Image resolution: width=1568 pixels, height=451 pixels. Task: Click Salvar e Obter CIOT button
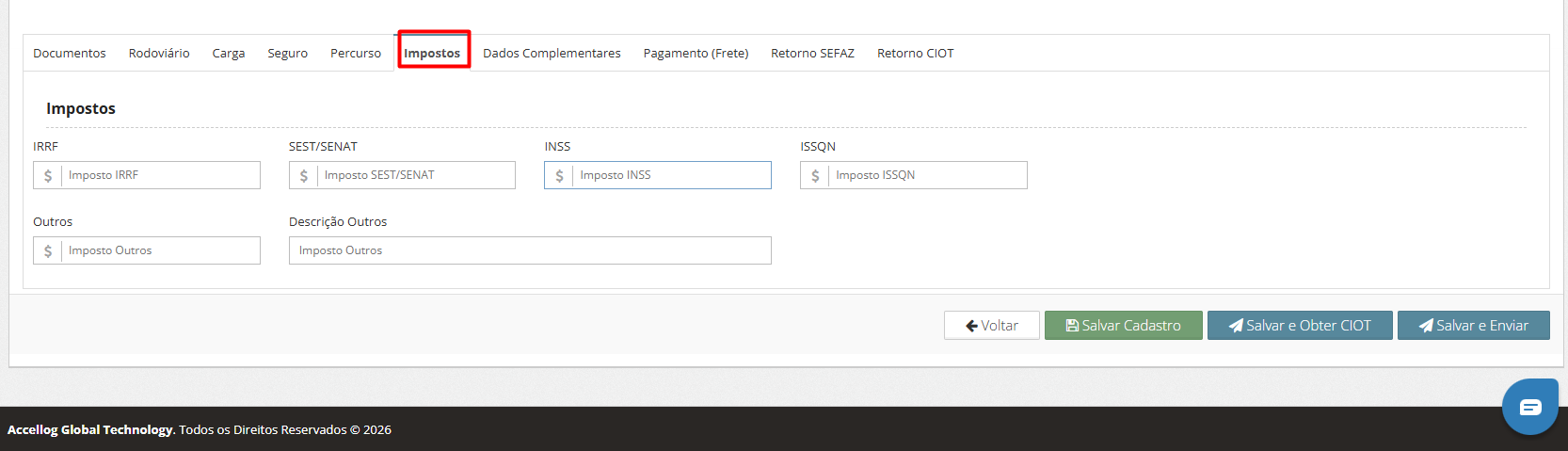pyautogui.click(x=1300, y=325)
